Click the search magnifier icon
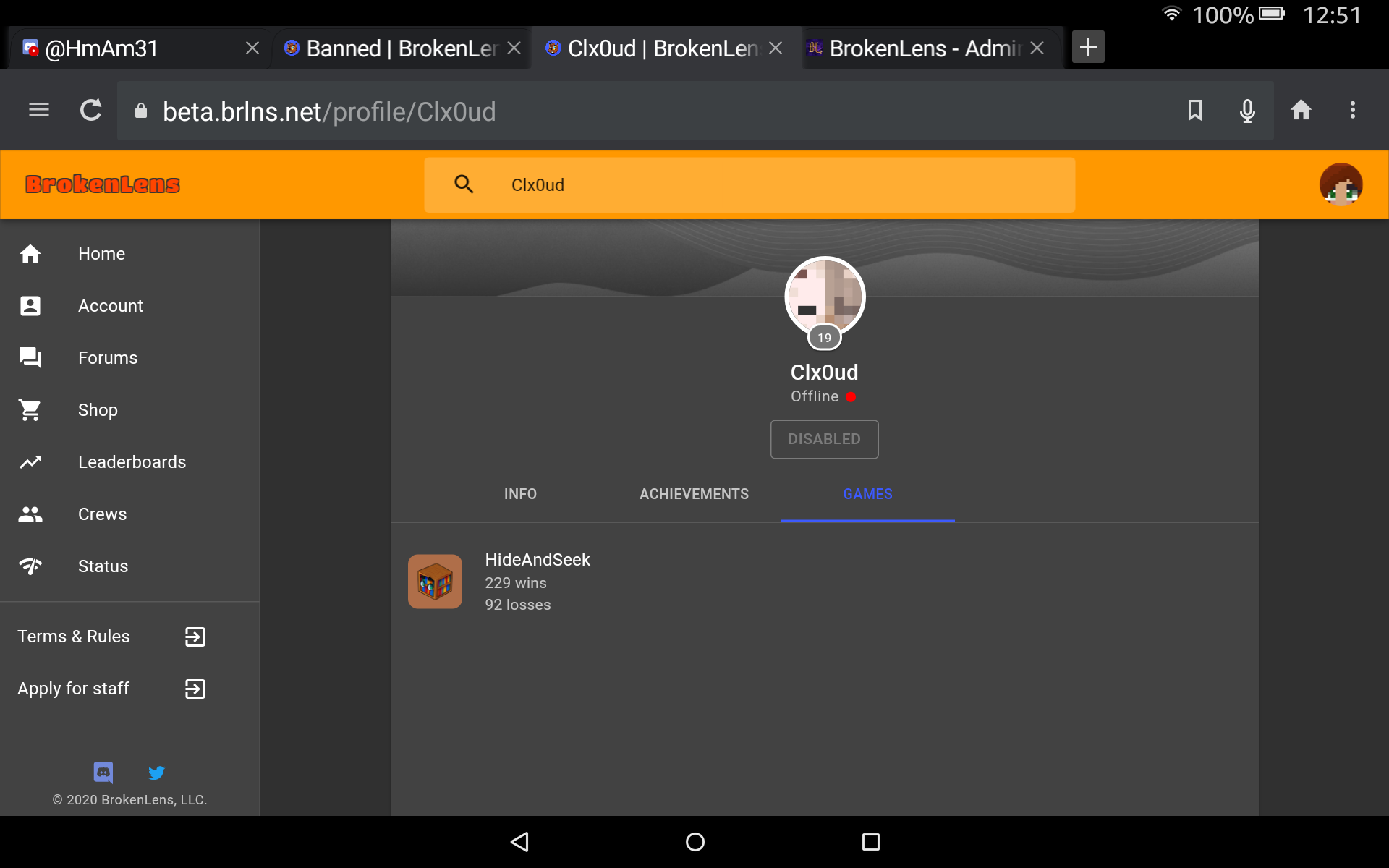Screen dimensions: 1389x868 pos(464,184)
